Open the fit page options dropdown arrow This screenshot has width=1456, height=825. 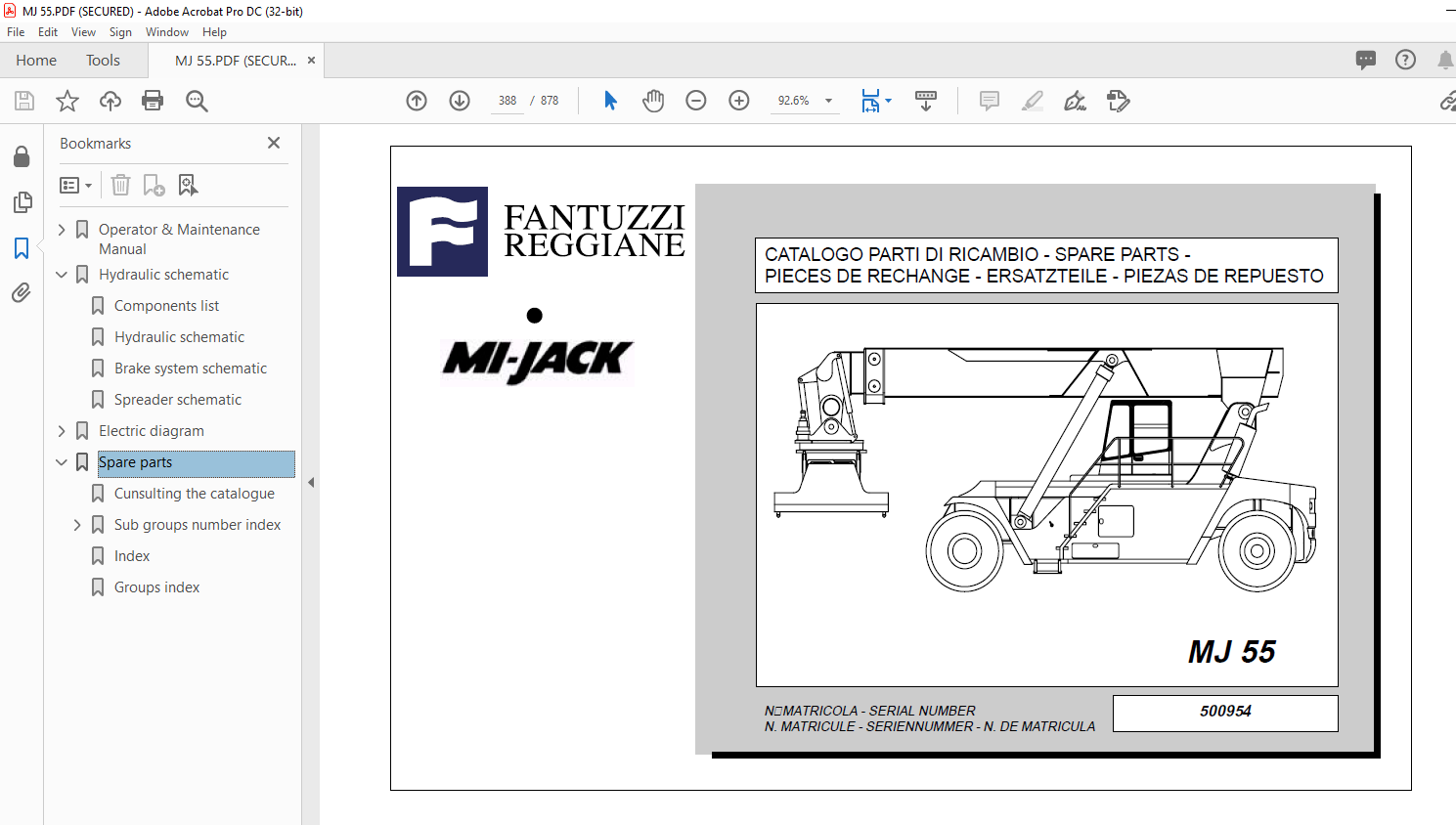coord(888,101)
